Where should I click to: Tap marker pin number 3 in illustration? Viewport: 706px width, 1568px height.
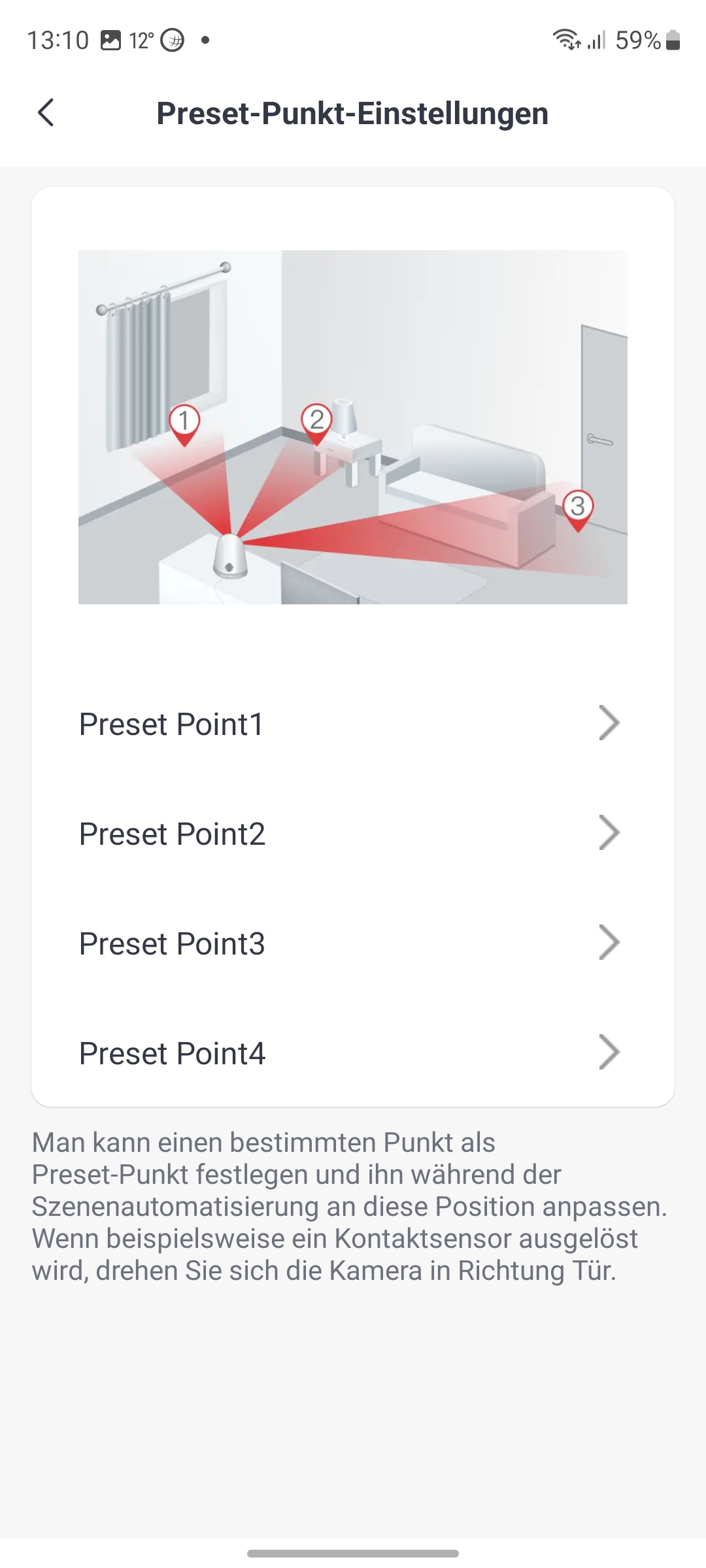pos(578,508)
